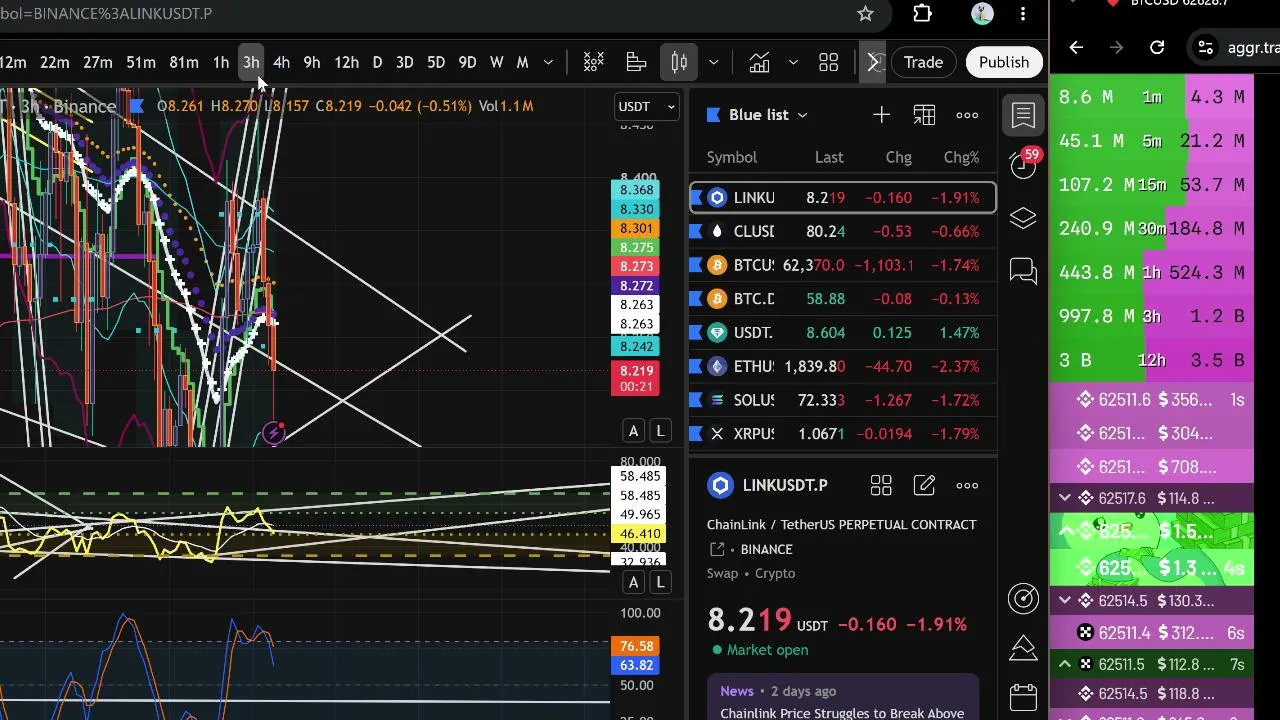Screen dimensions: 1280x720
Task: Toggle log-scale L on price chart
Action: [660, 431]
